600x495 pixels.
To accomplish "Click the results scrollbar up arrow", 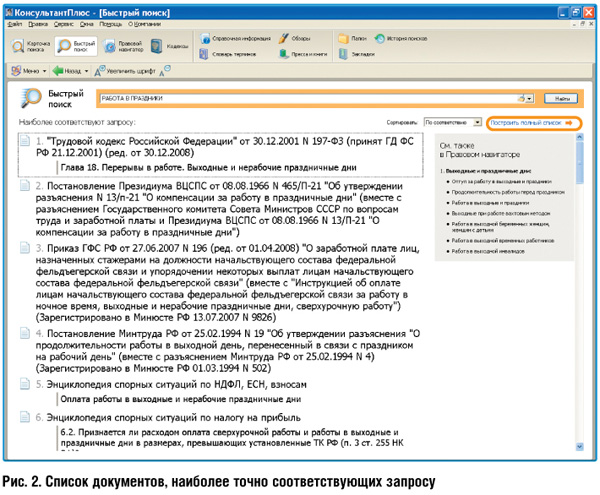I will (x=580, y=137).
